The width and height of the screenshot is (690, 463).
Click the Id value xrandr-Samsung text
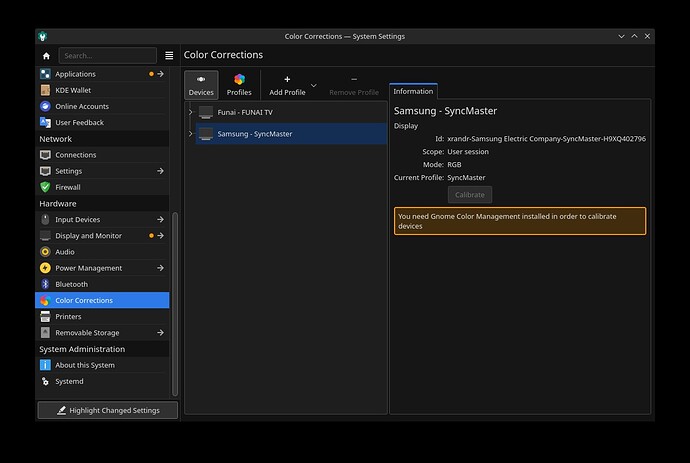click(x=547, y=139)
